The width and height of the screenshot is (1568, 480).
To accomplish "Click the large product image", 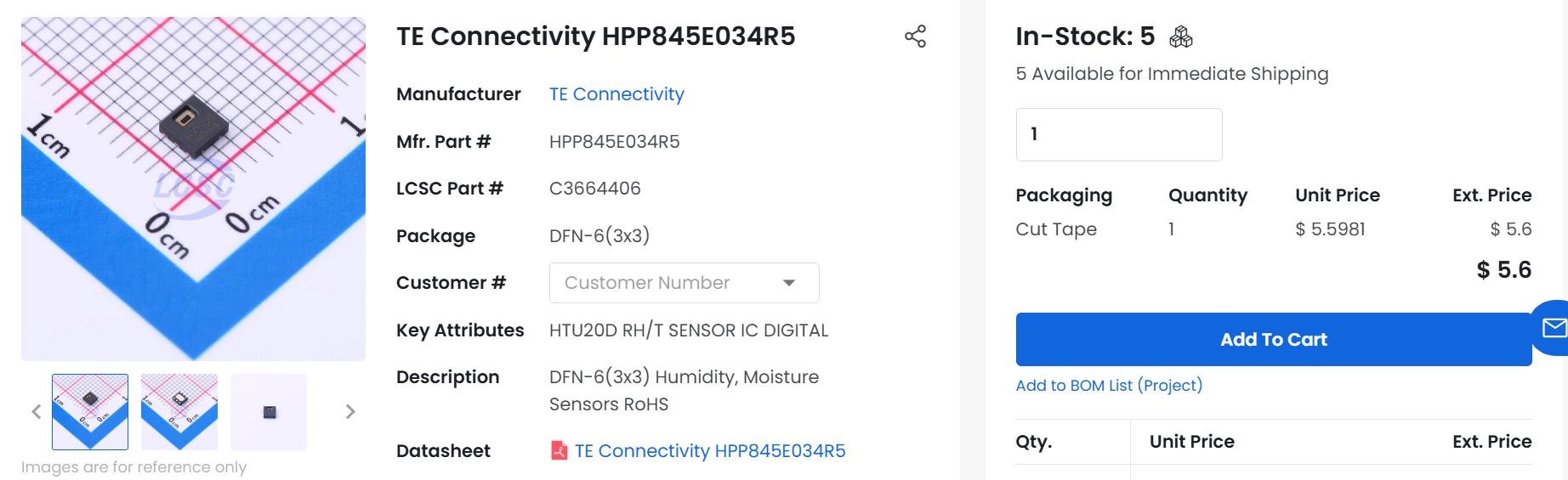I will (194, 189).
